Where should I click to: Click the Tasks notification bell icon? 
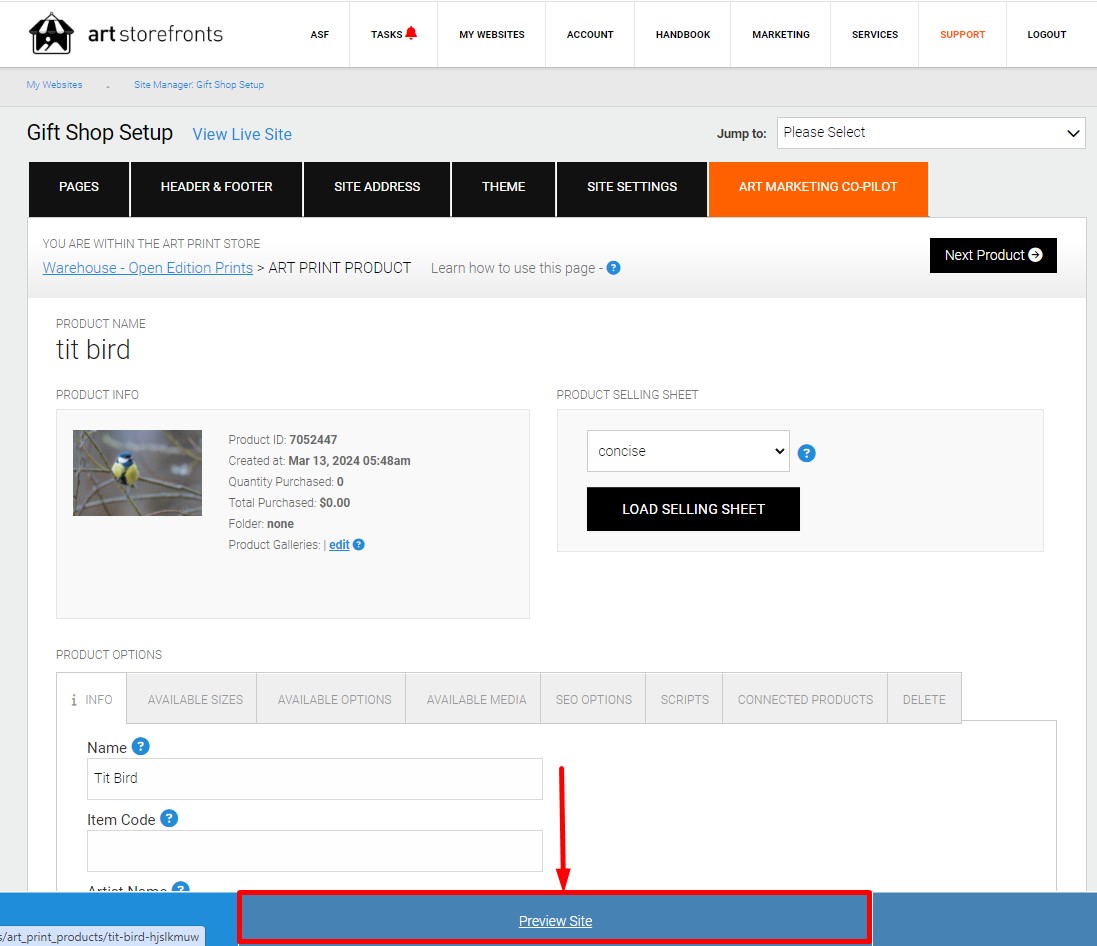coord(411,33)
